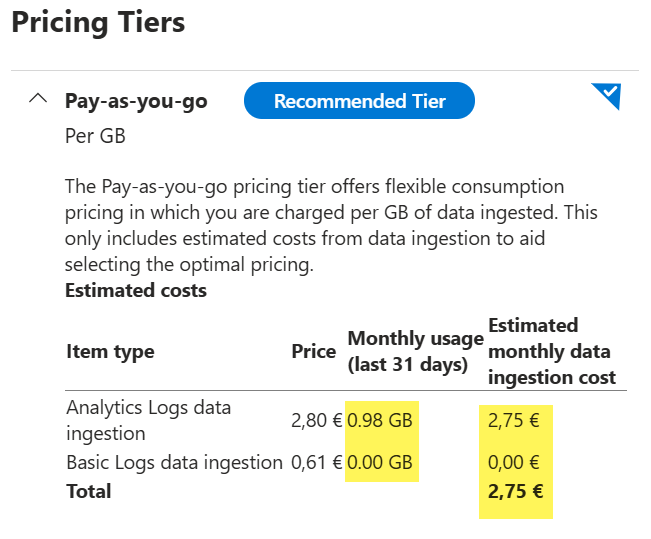Click the Estimated costs heading
The height and width of the screenshot is (539, 651).
pos(136,290)
